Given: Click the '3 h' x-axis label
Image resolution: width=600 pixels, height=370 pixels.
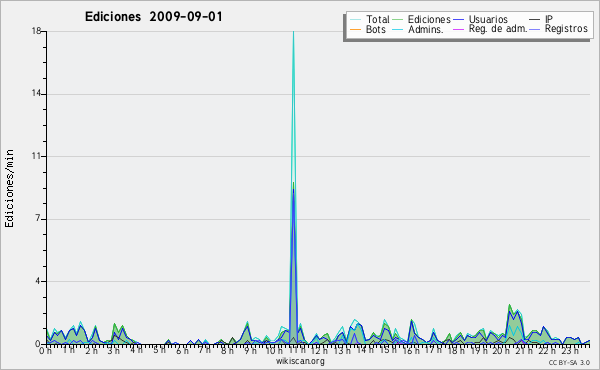Looking at the screenshot, I should pos(114,350).
